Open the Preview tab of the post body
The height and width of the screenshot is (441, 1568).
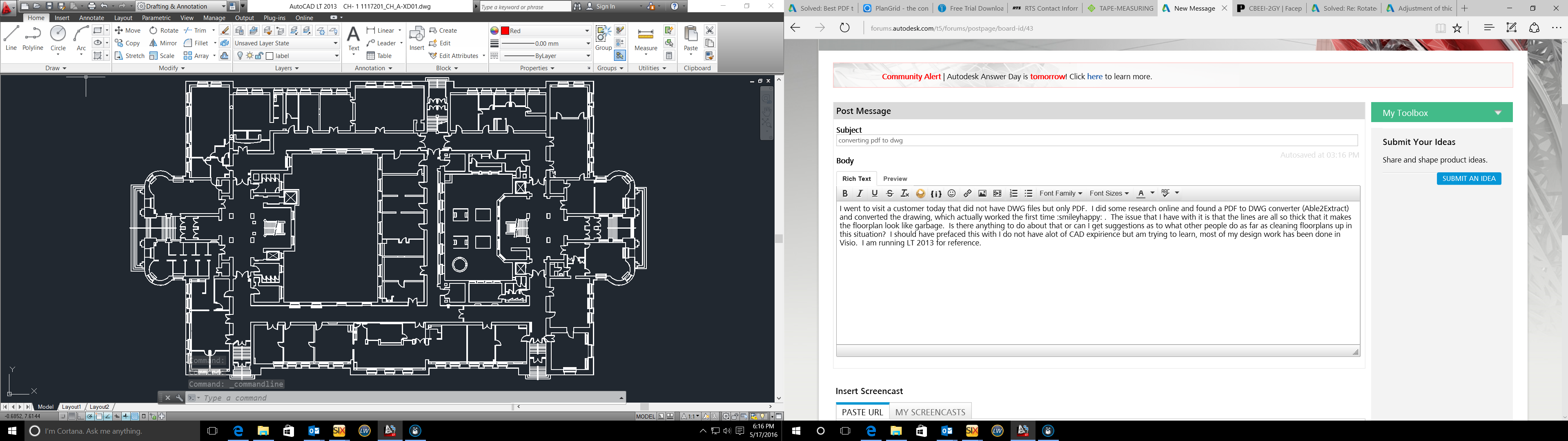click(895, 178)
